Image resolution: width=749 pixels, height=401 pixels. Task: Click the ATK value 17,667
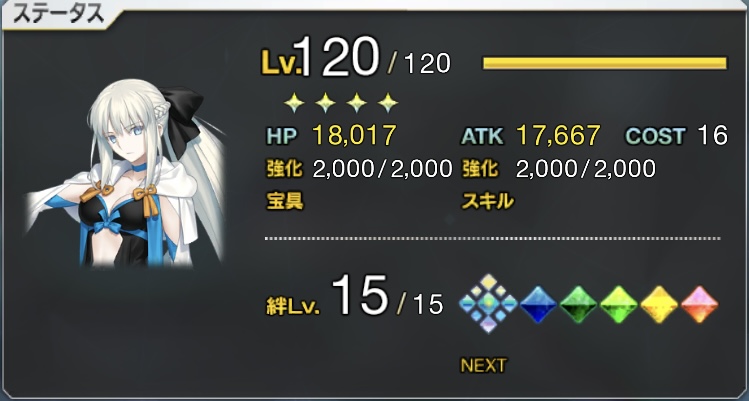coord(558,136)
